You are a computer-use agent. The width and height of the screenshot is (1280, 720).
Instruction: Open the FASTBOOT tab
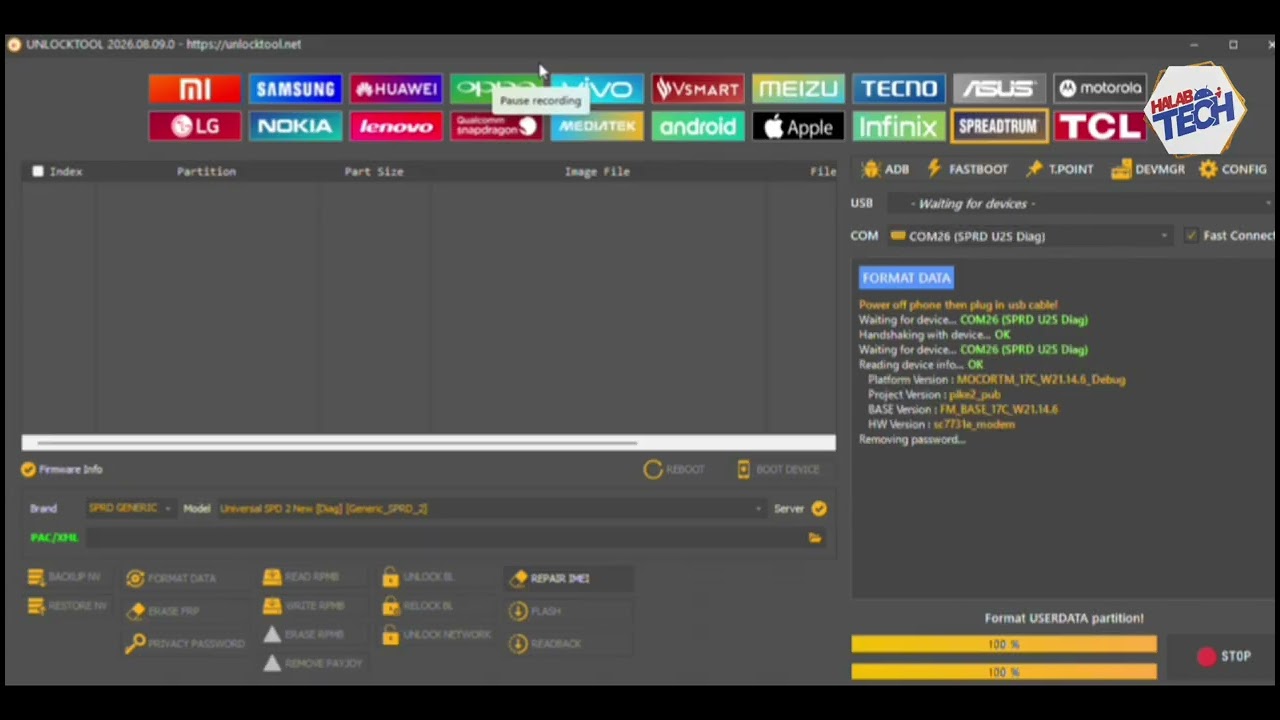click(x=968, y=169)
